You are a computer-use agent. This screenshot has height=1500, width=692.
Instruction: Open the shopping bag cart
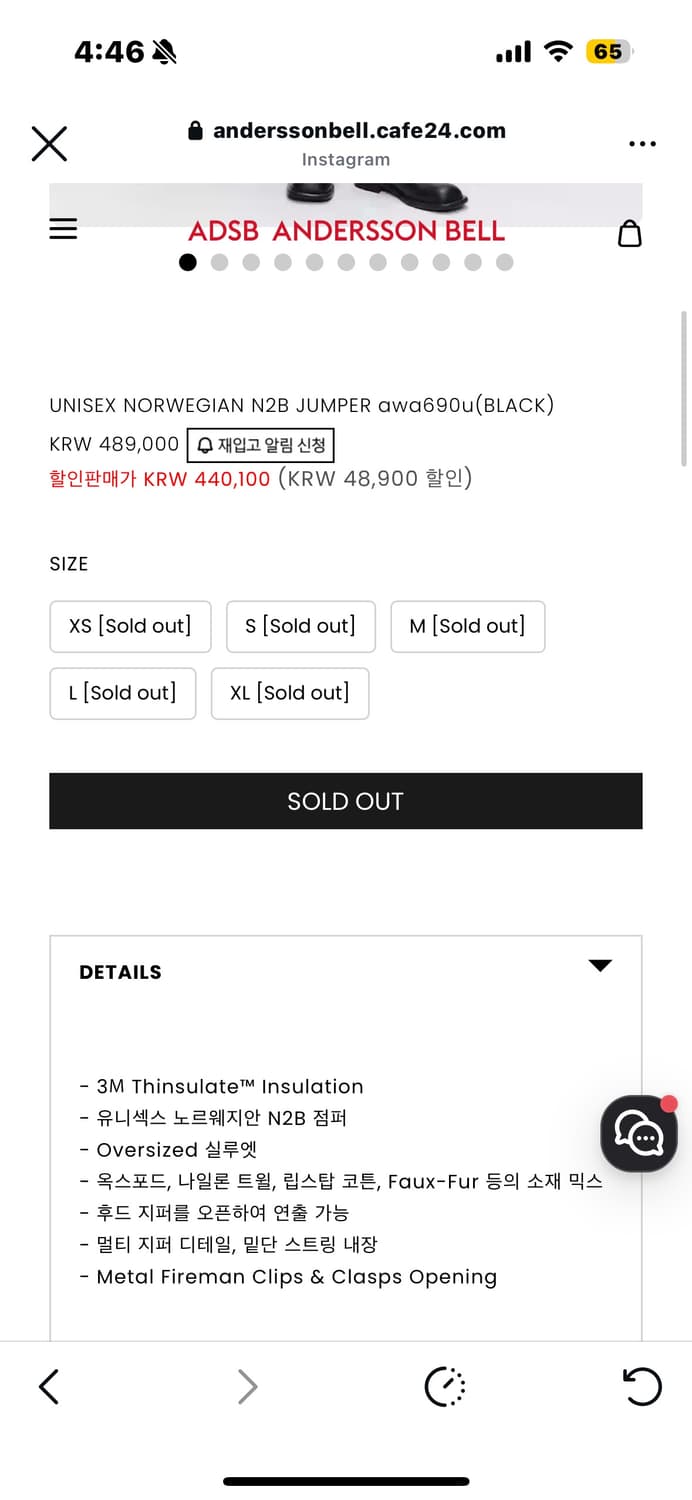click(629, 234)
